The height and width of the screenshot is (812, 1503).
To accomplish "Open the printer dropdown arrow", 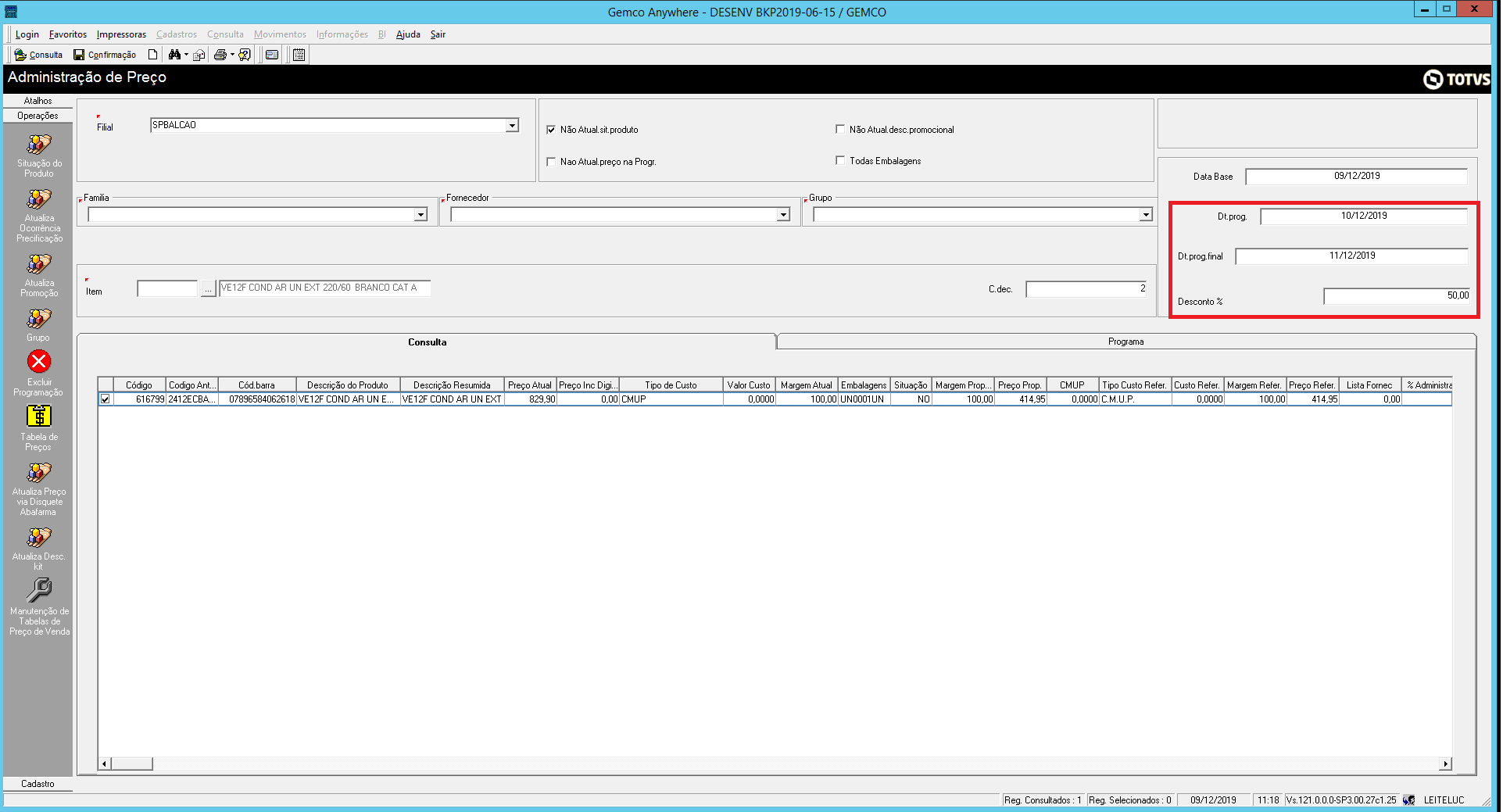I will (232, 55).
